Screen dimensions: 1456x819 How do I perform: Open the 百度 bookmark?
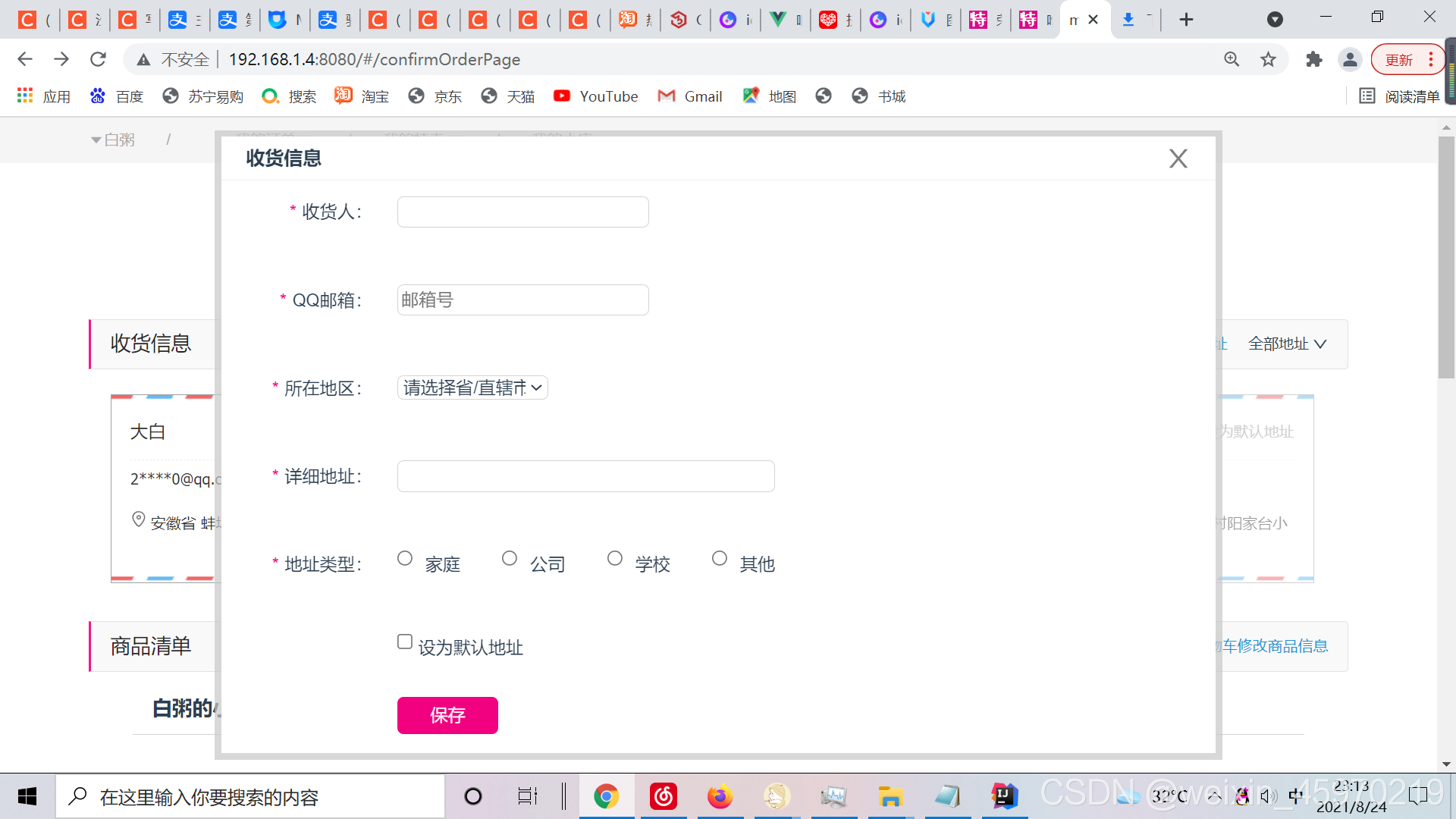coord(116,96)
